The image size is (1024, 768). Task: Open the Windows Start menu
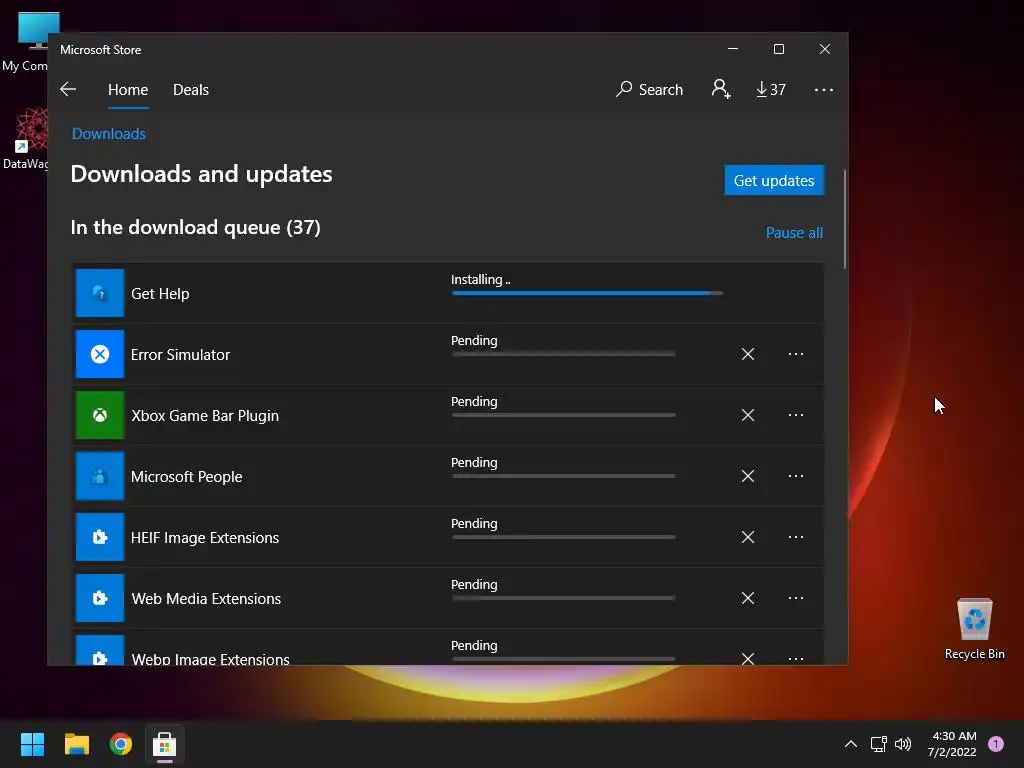point(32,744)
